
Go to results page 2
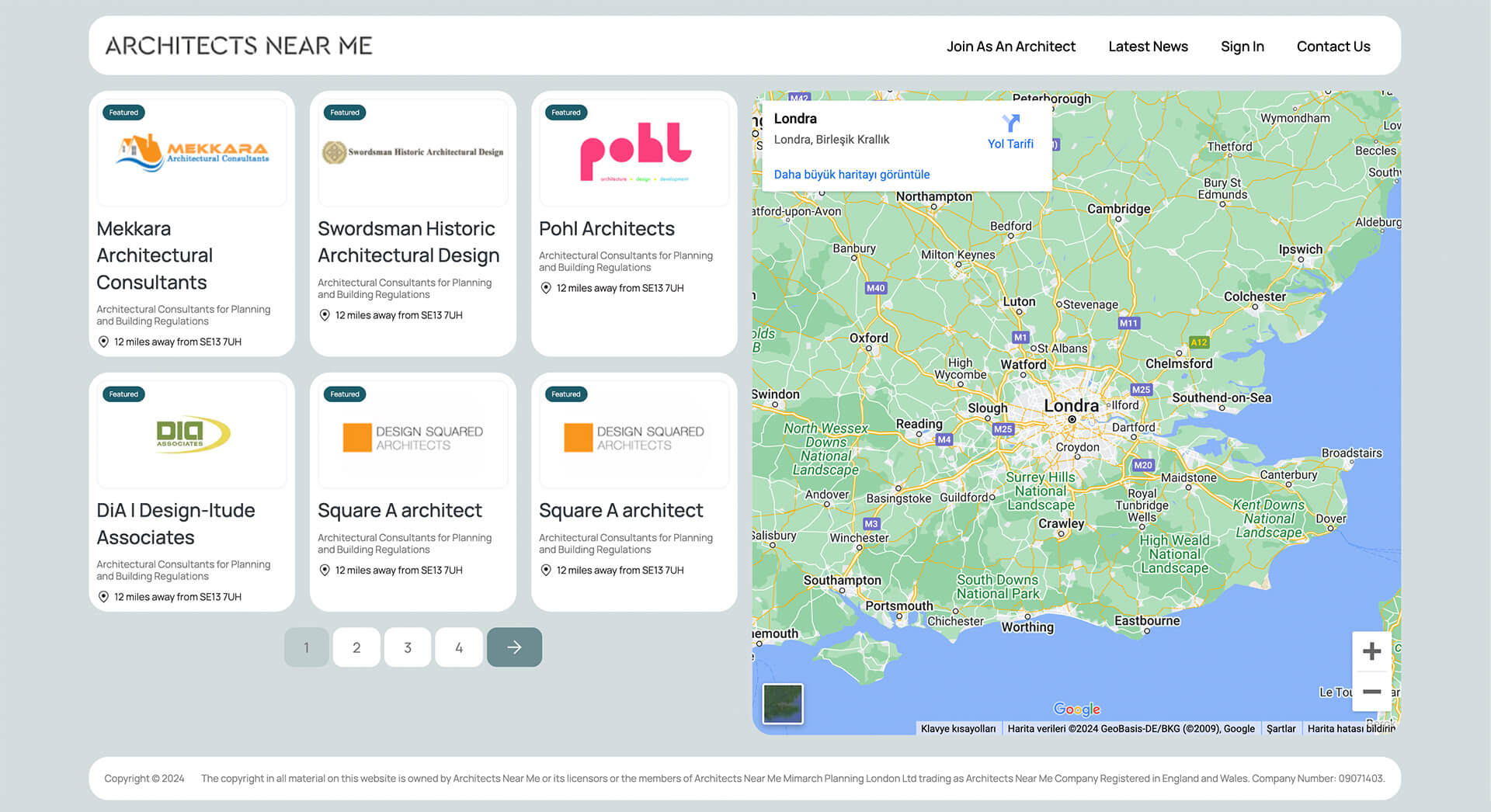coord(356,647)
